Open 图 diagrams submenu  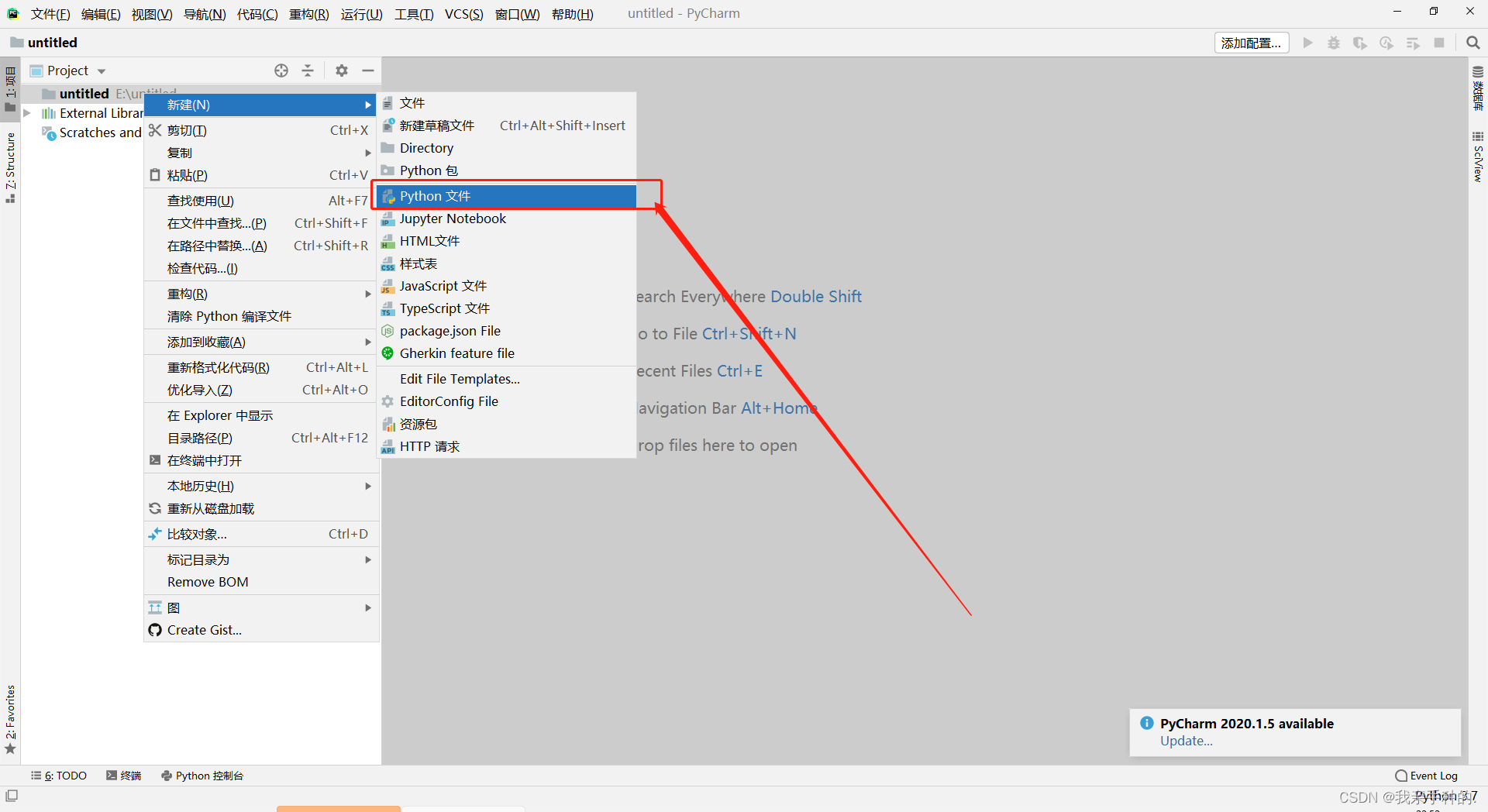[x=261, y=607]
